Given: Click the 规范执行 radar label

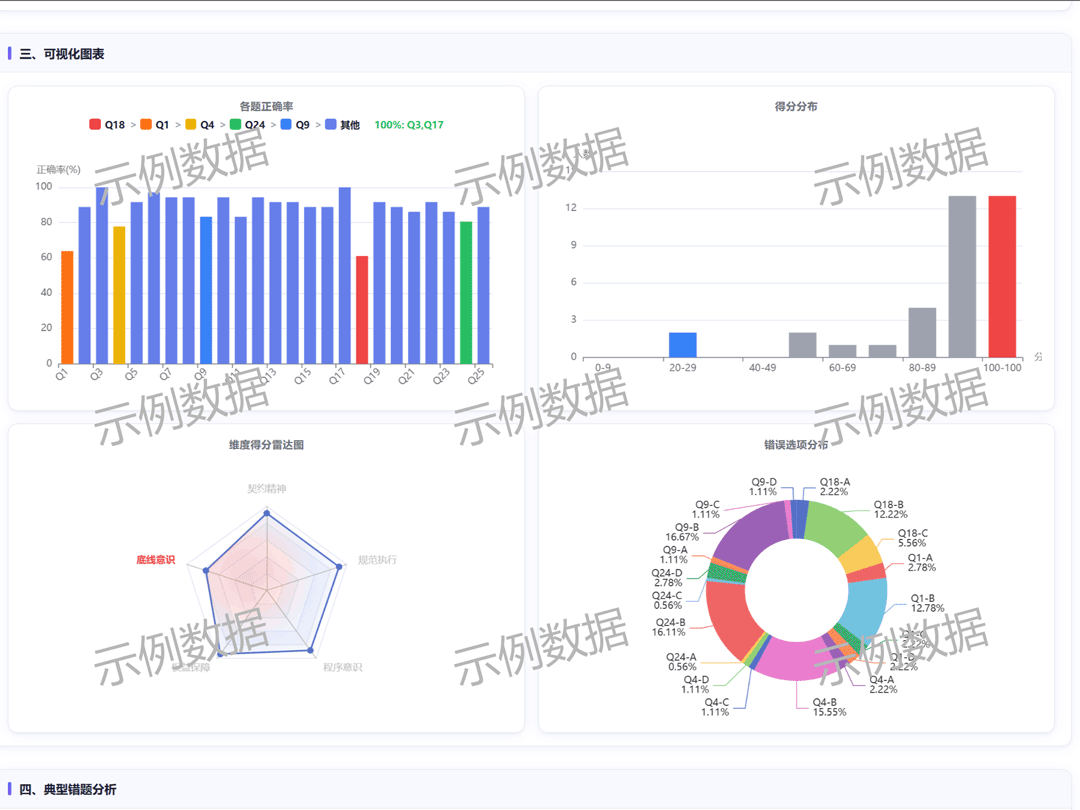Looking at the screenshot, I should [x=377, y=560].
